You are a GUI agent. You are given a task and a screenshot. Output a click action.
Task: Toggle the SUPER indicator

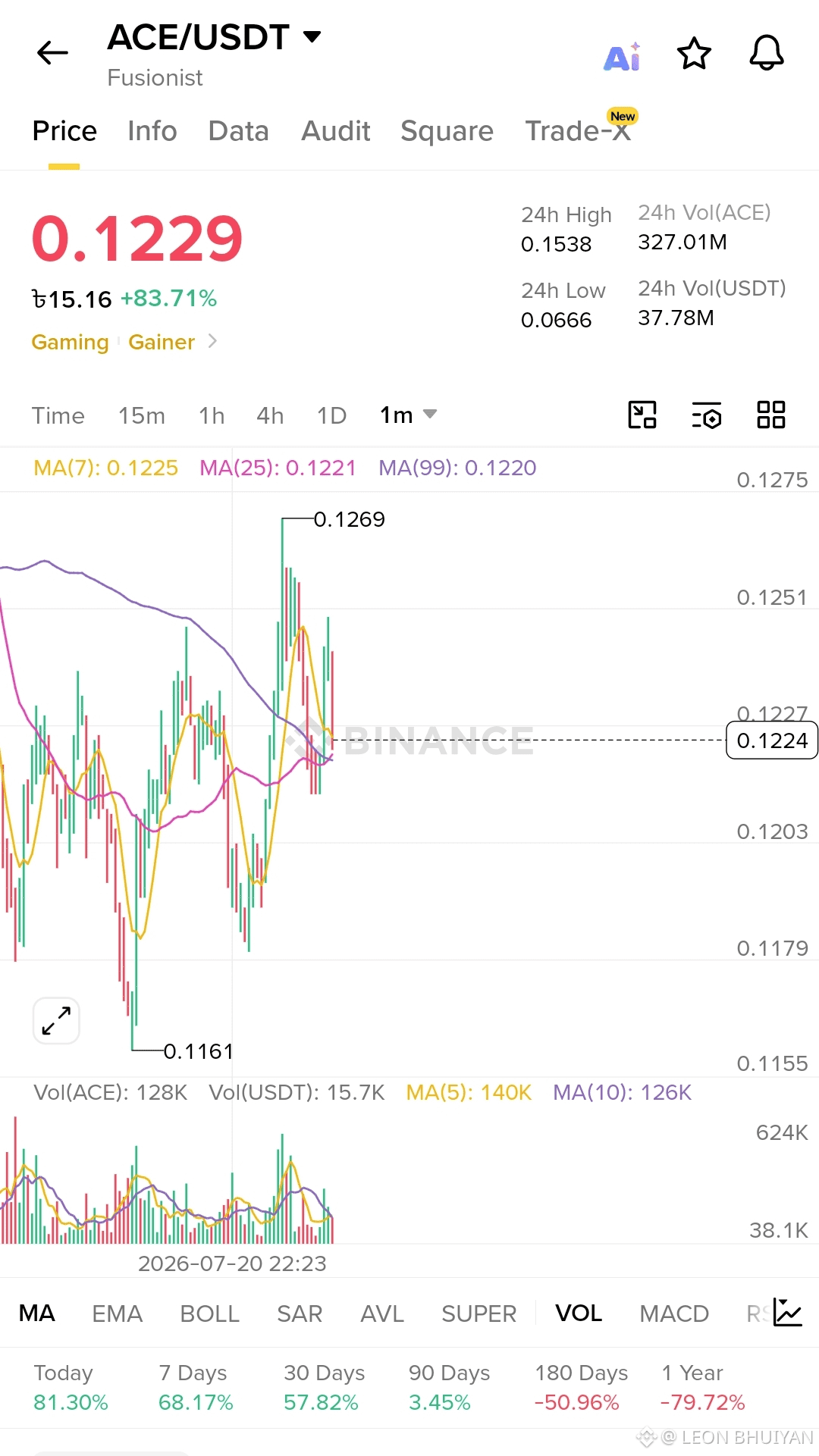point(479,1313)
